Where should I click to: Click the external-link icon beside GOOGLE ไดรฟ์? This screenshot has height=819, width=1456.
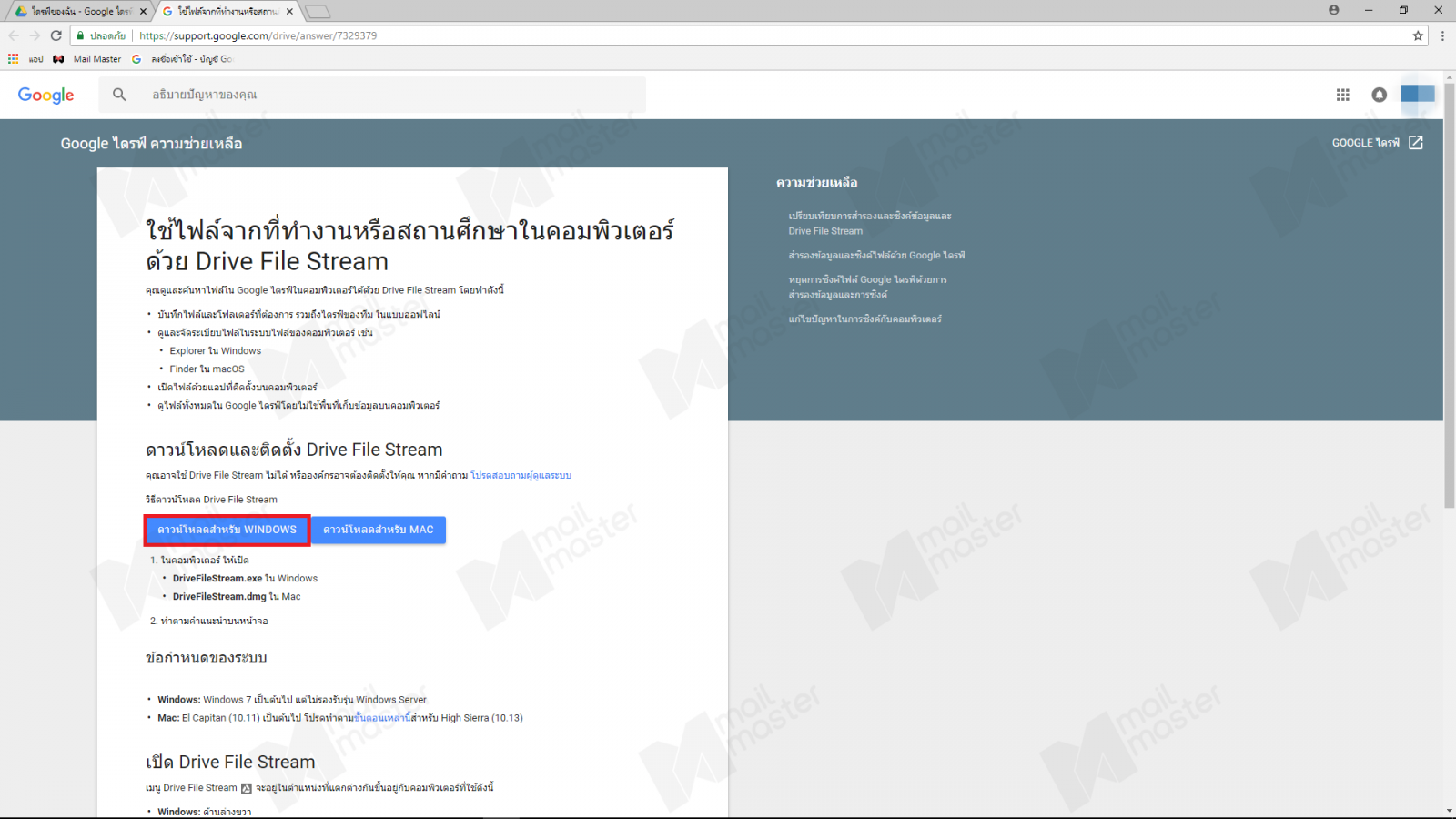(1416, 143)
